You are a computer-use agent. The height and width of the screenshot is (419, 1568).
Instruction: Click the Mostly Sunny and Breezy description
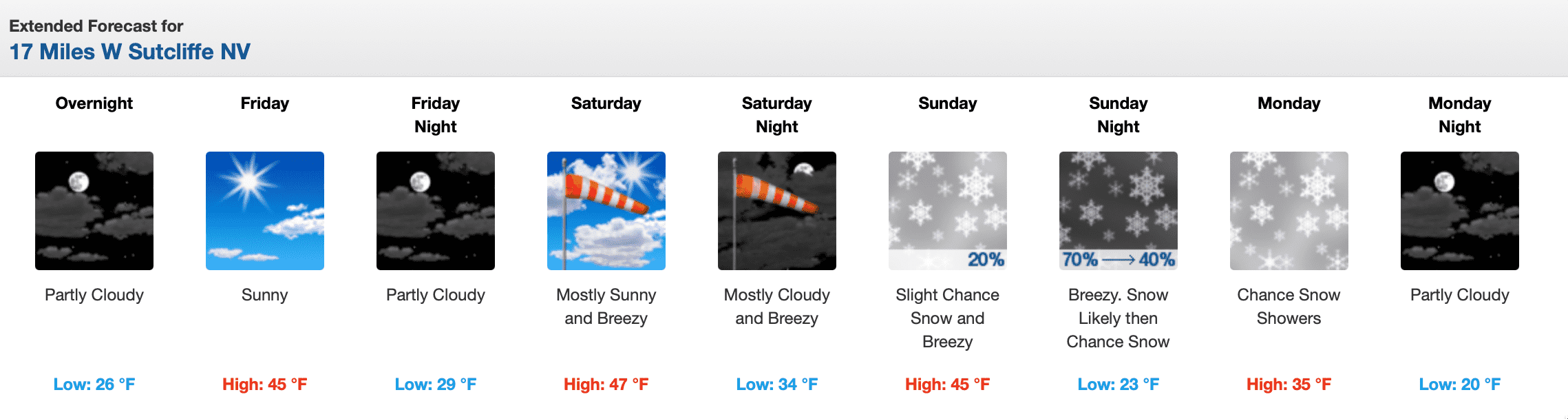coord(606,307)
